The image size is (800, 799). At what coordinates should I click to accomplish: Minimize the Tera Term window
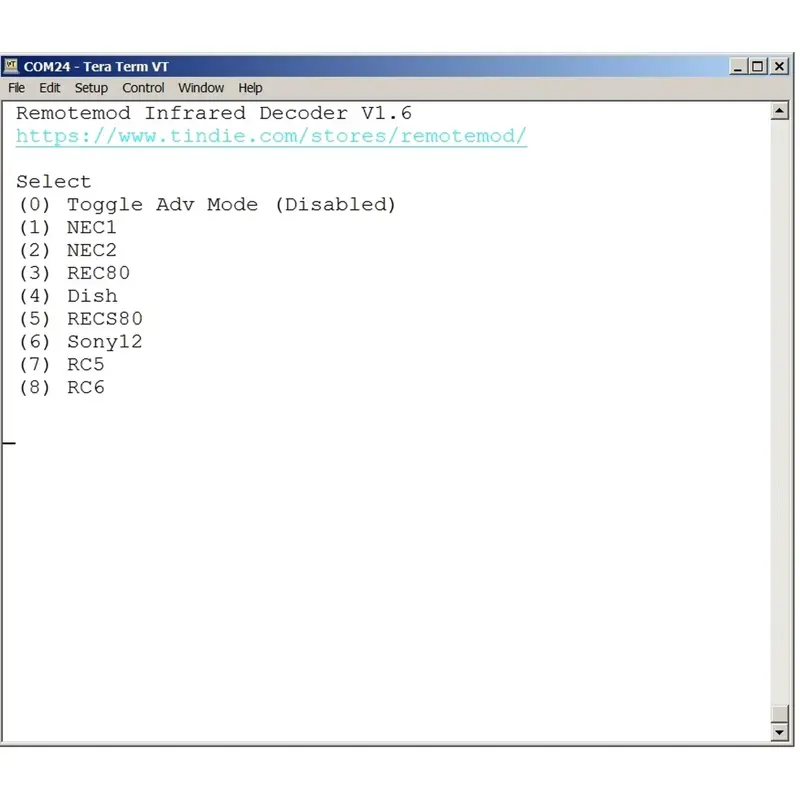pos(737,66)
